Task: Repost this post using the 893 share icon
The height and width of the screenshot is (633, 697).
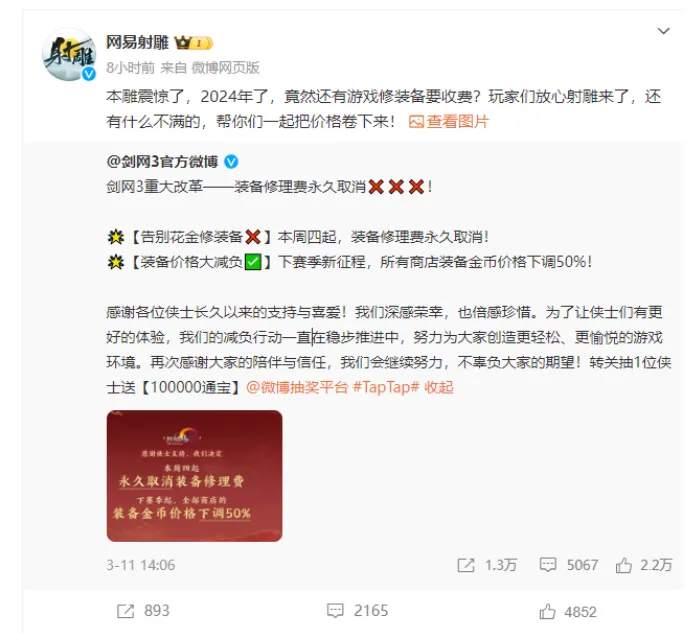Action: click(x=143, y=611)
